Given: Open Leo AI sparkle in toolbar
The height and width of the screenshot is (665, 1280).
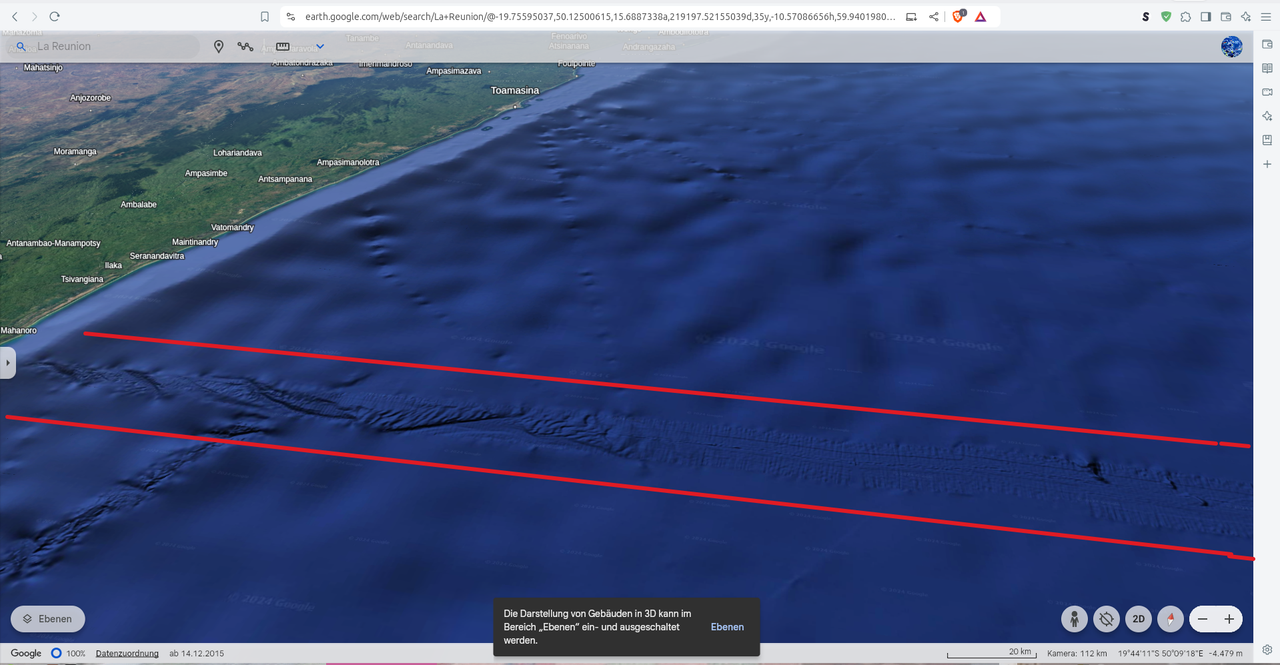Looking at the screenshot, I should (x=1246, y=17).
